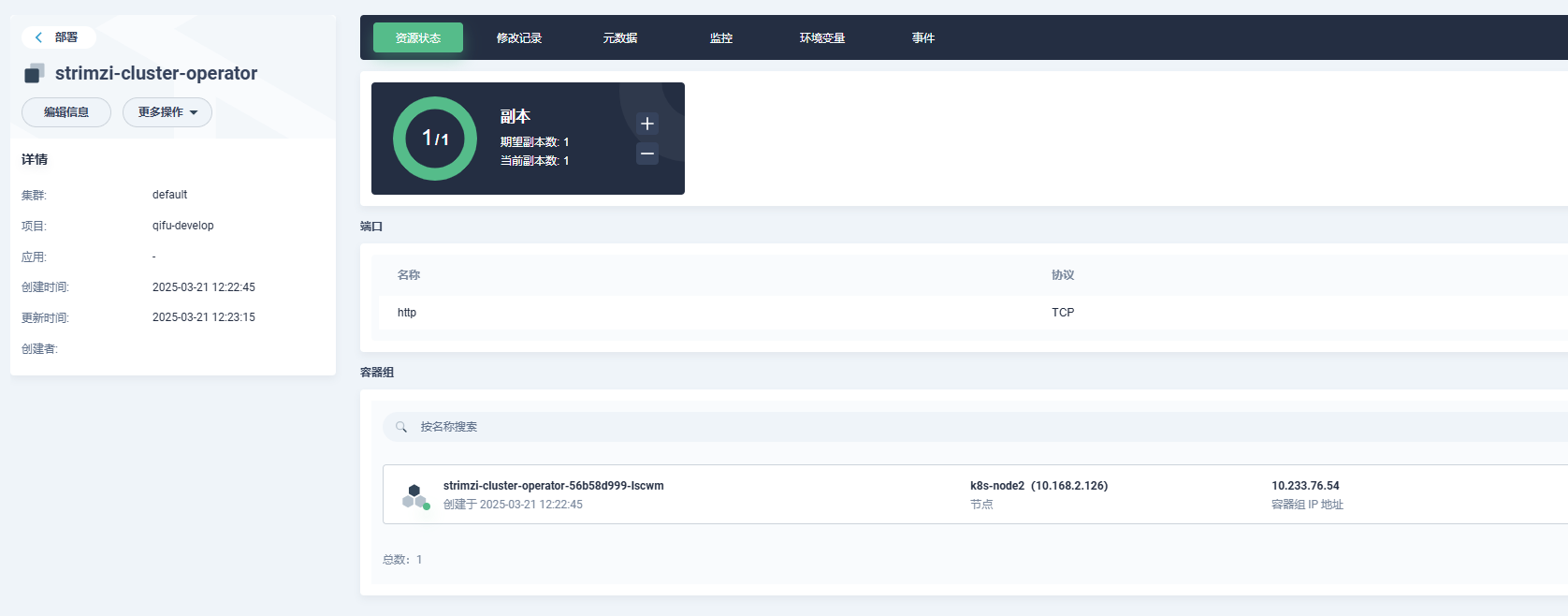The width and height of the screenshot is (1568, 616).
Task: Click the project value qifu-develop
Action: click(183, 226)
